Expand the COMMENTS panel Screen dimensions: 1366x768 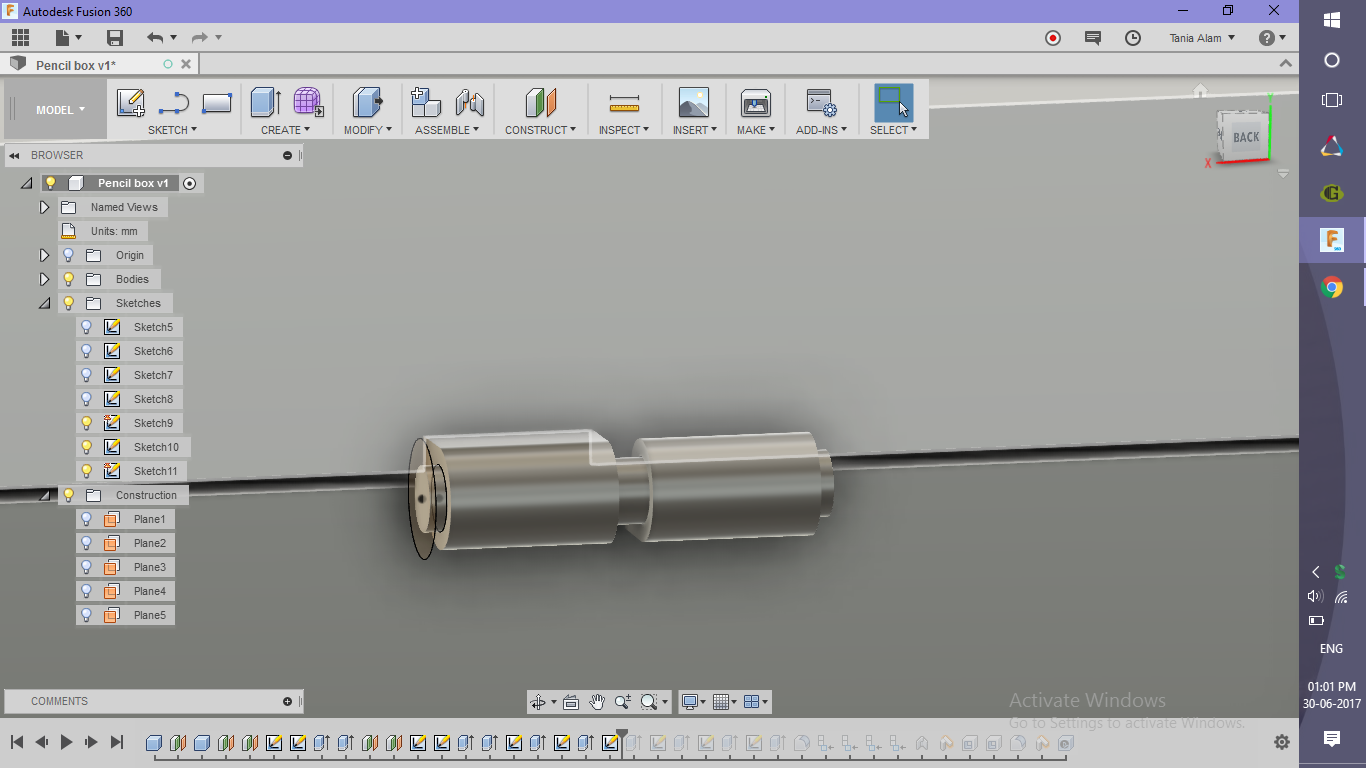tap(288, 701)
